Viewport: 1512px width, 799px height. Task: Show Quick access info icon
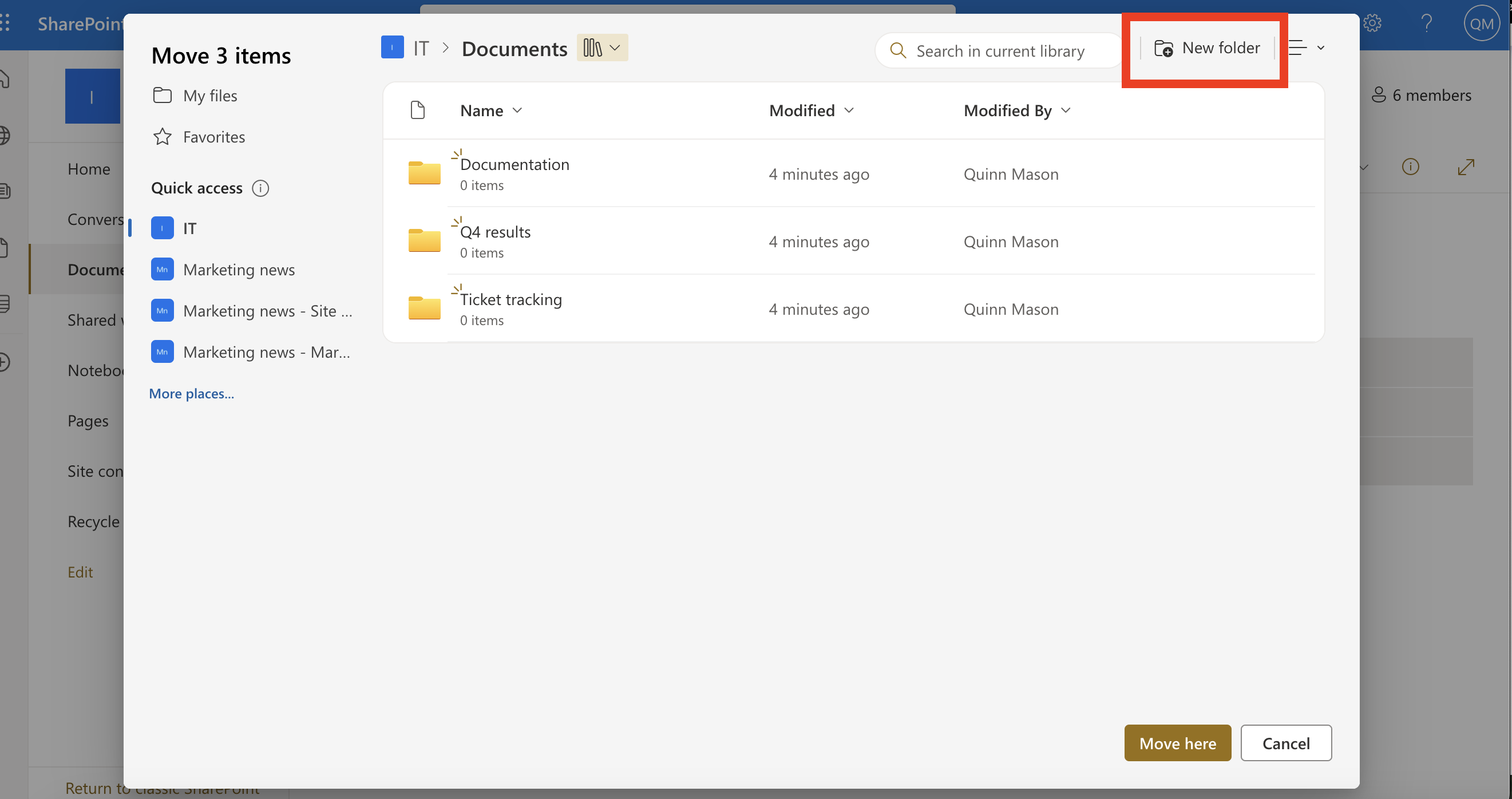pos(260,188)
